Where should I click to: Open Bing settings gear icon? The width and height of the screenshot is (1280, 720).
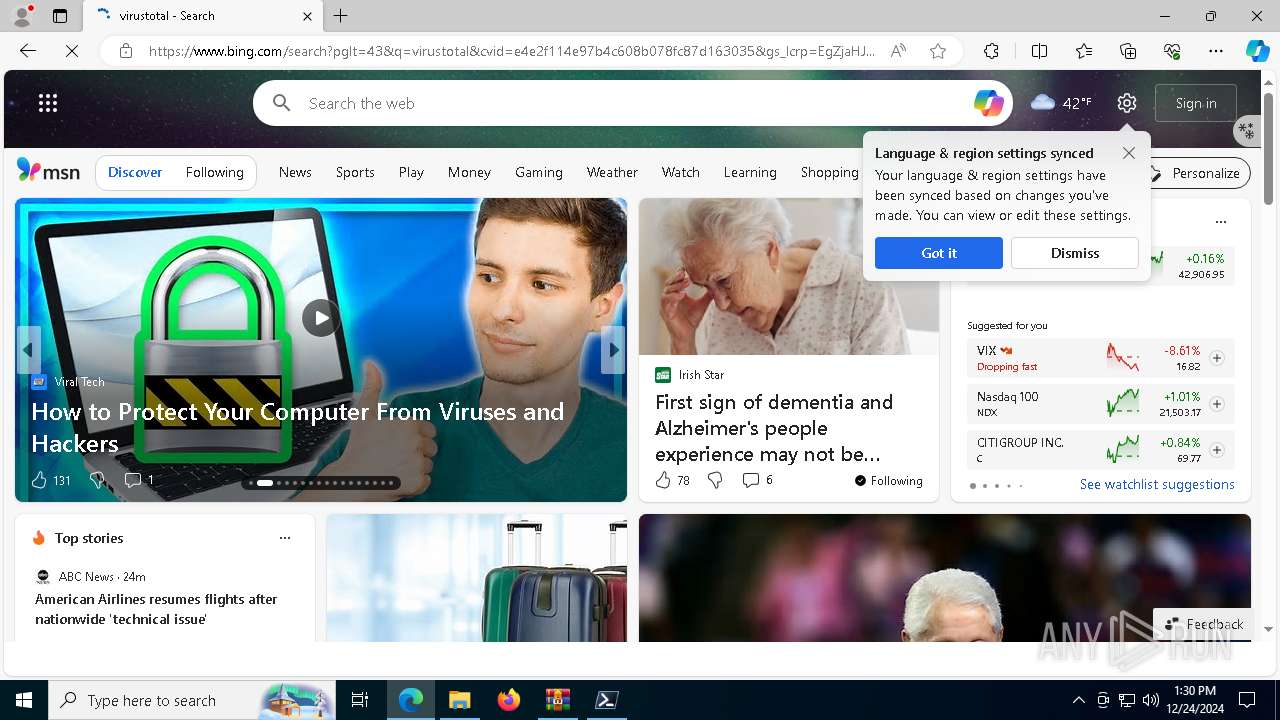point(1127,103)
